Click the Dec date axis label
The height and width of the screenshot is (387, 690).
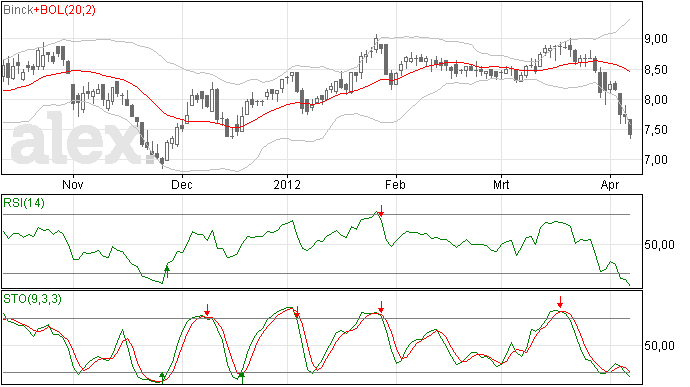(x=182, y=184)
